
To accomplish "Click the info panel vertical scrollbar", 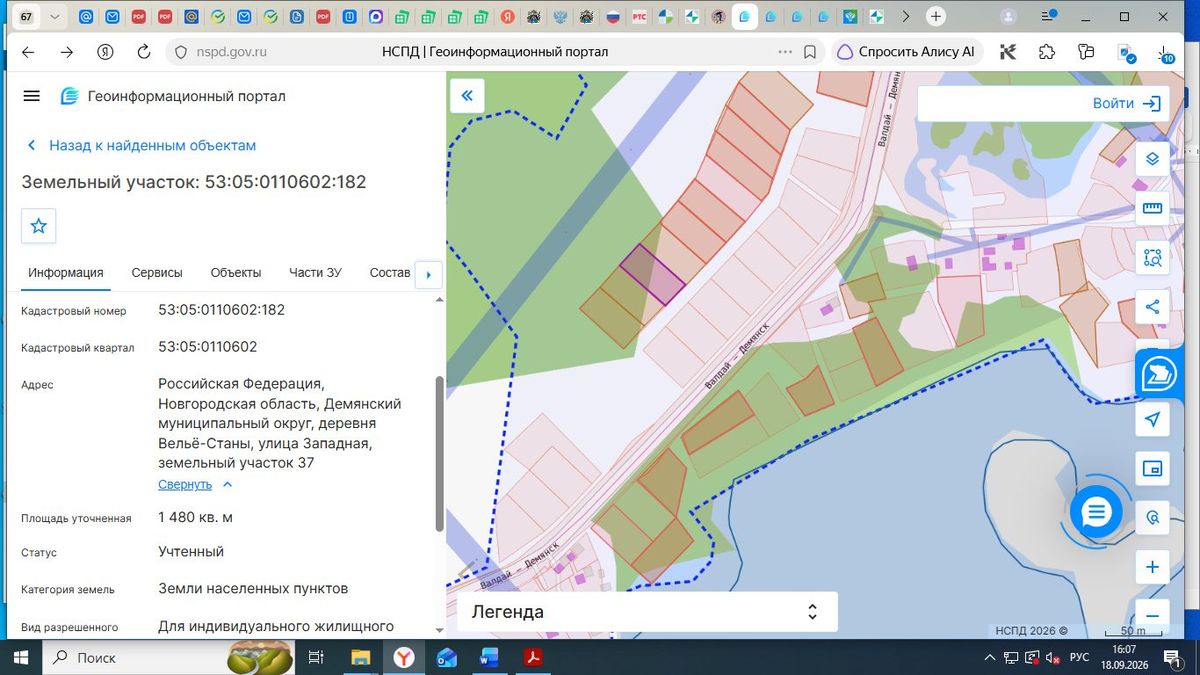I will point(439,453).
